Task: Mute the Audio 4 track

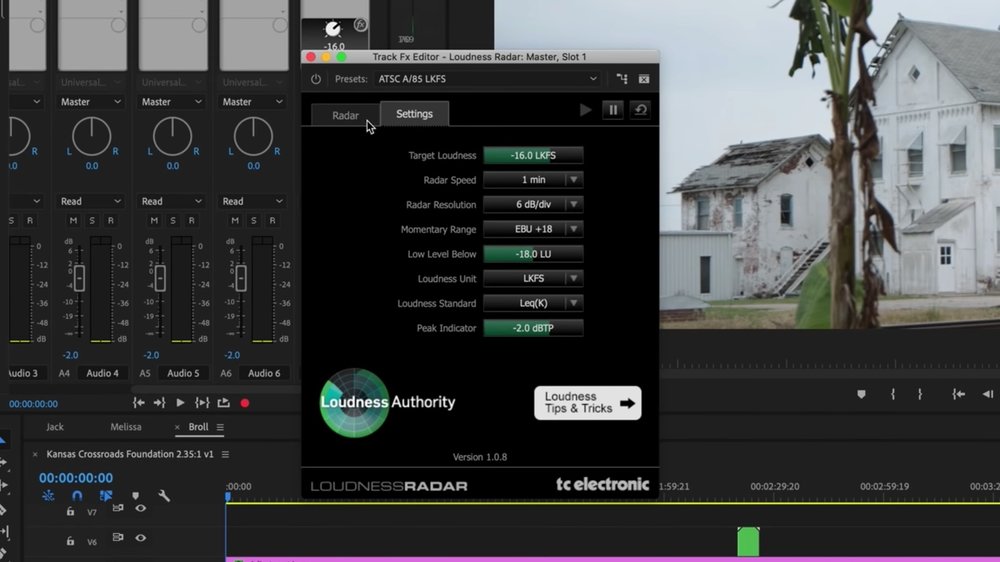Action: [x=73, y=221]
